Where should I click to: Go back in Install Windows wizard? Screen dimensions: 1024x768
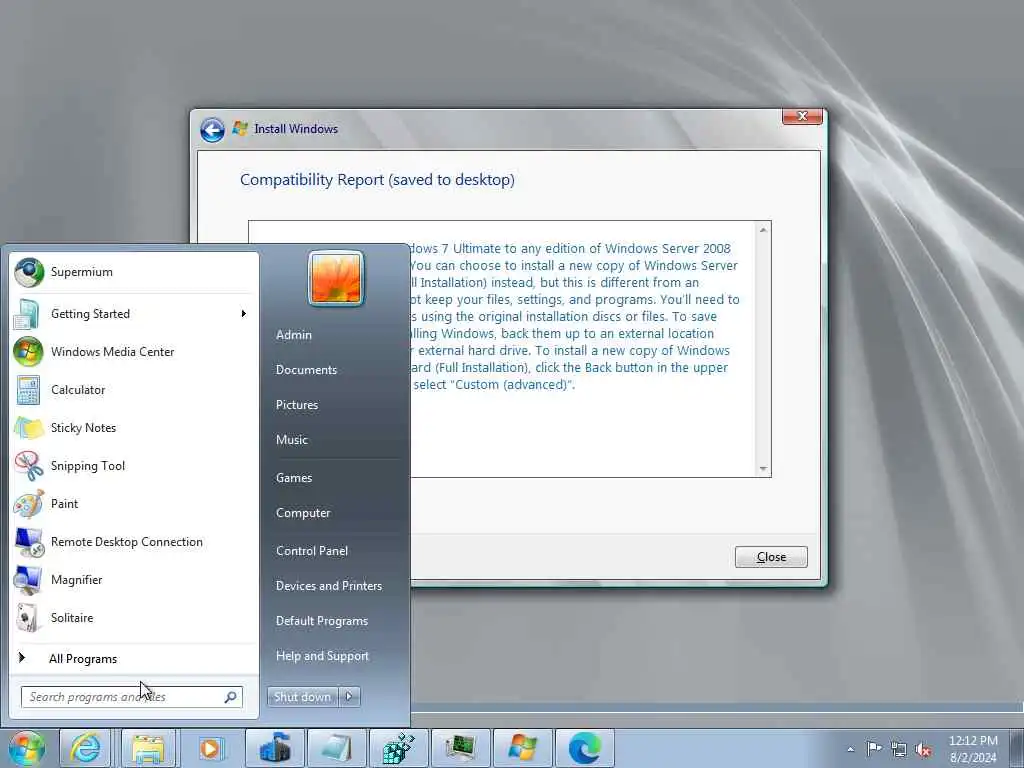212,130
